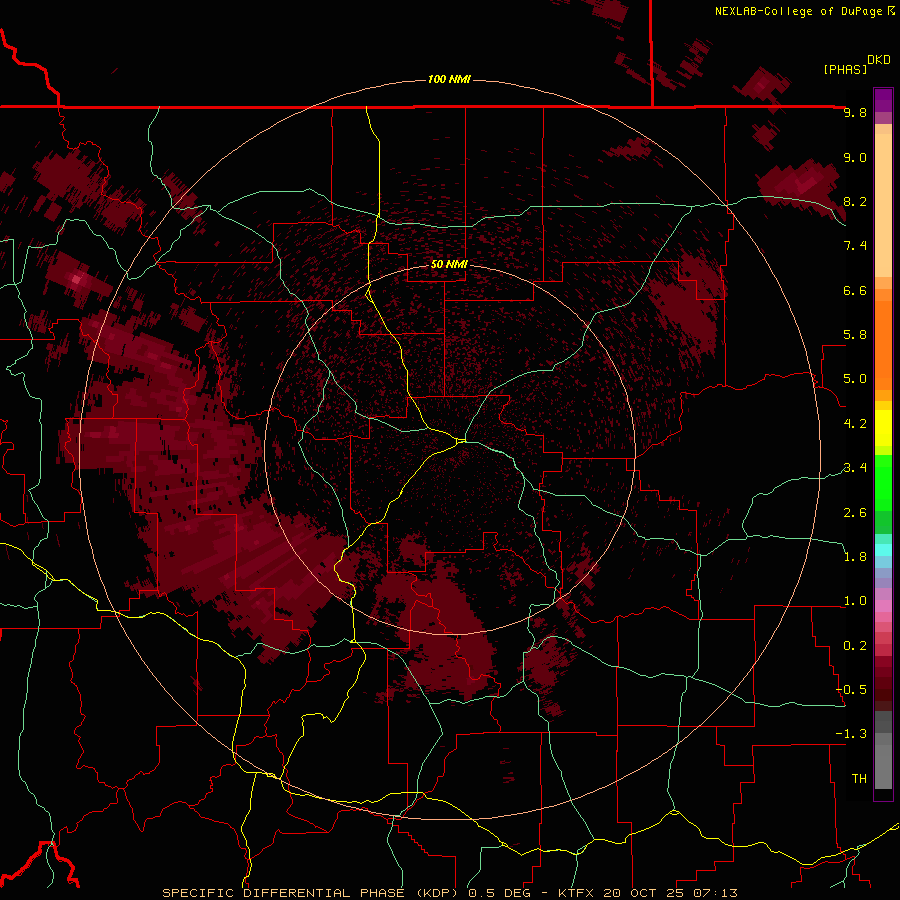The image size is (900, 900).
Task: Click the 9.0 value on the scale
Action: [855, 157]
